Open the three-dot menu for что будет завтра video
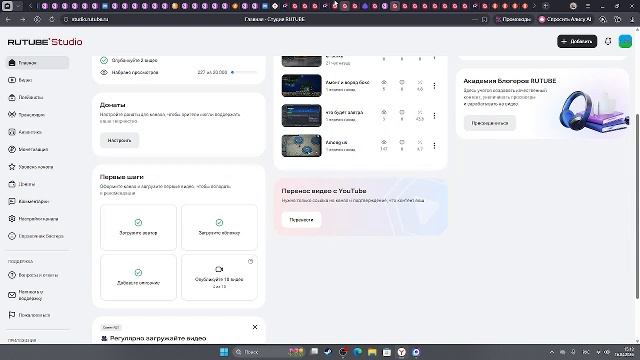The height and width of the screenshot is (360, 640). click(434, 116)
